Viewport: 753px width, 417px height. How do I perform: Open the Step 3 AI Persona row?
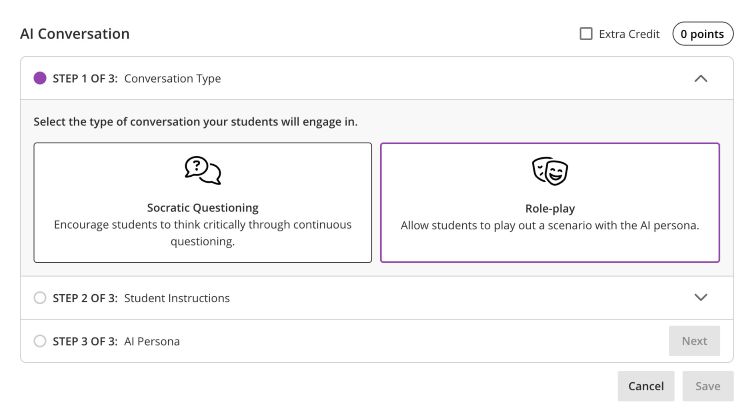[152, 341]
